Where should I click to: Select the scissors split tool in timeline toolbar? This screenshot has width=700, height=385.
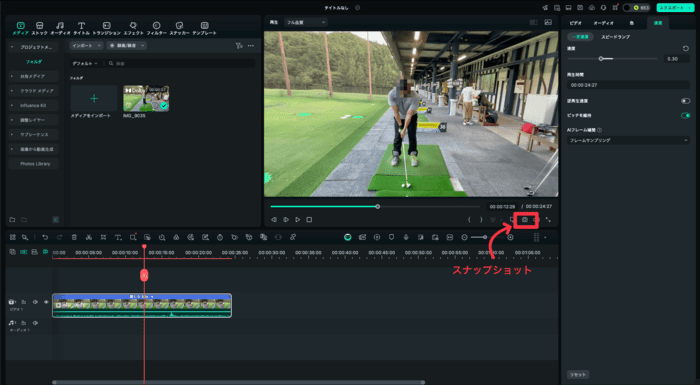click(x=89, y=237)
